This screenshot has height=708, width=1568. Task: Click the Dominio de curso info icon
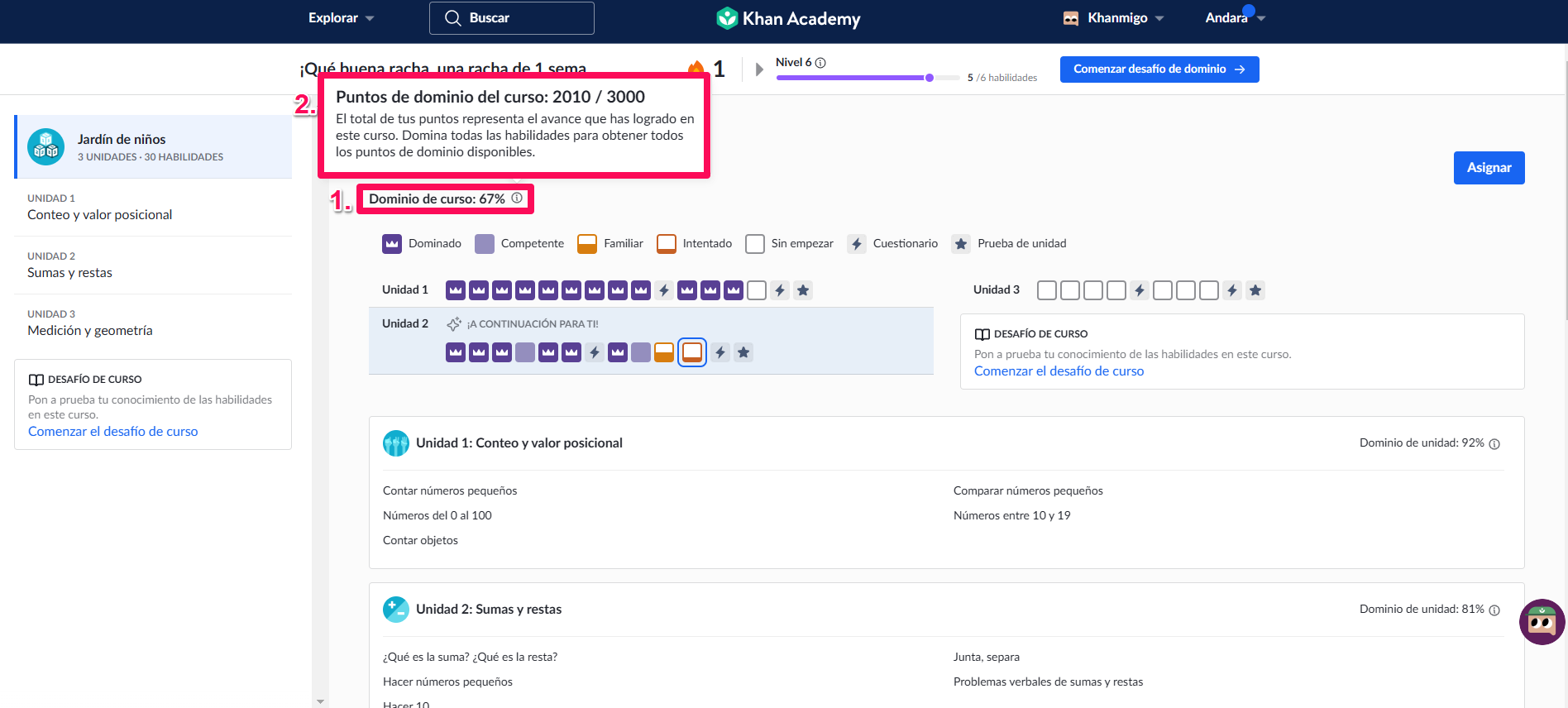point(517,199)
